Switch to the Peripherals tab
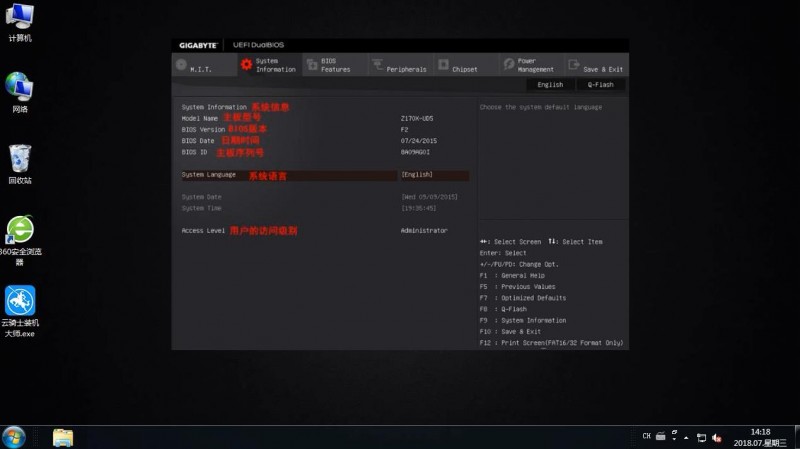Image resolution: width=800 pixels, height=449 pixels. point(400,65)
